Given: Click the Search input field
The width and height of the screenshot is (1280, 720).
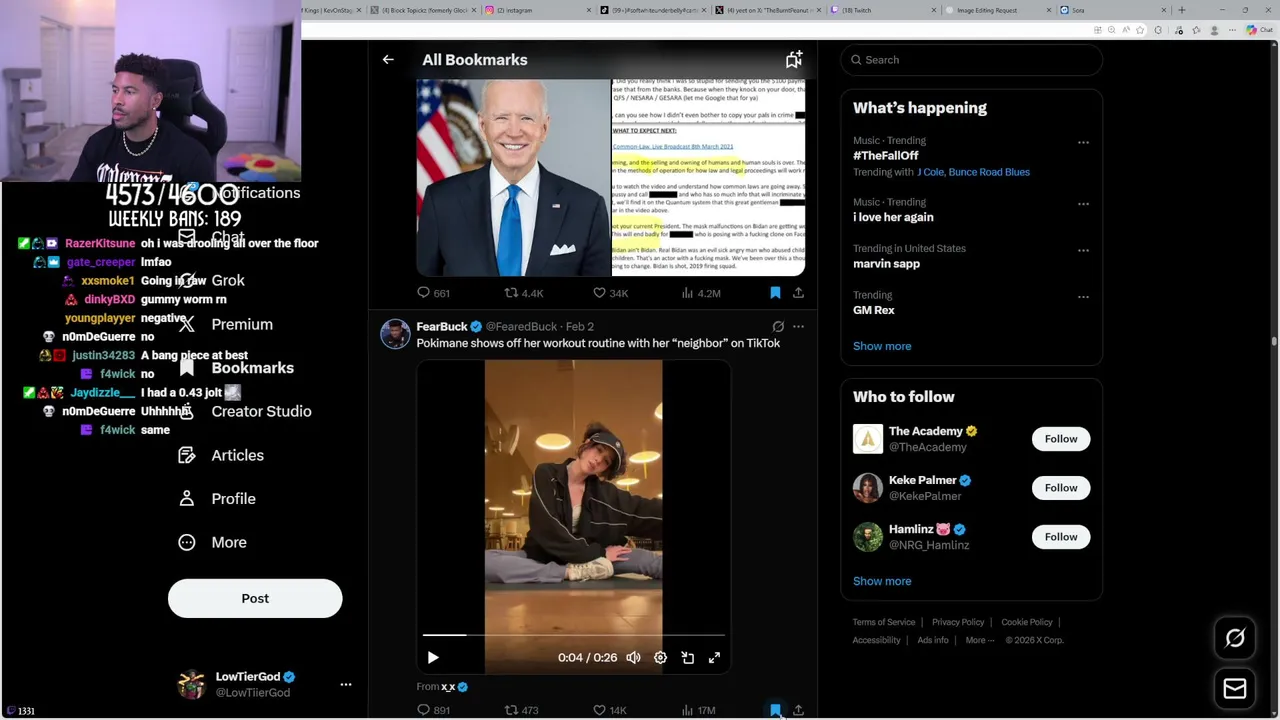Looking at the screenshot, I should 971,60.
